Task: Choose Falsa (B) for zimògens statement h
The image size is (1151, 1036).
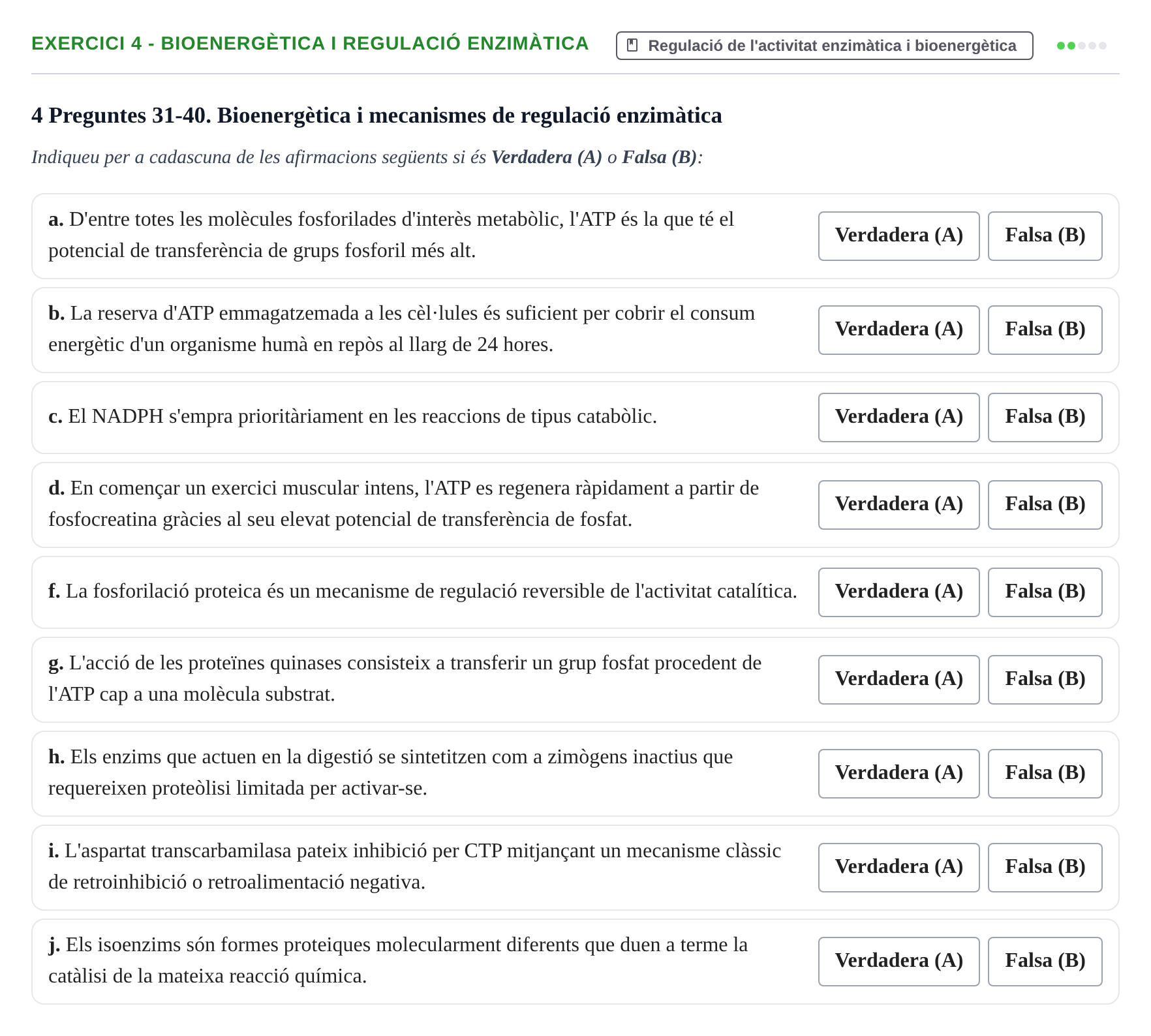Action: coord(1045,774)
